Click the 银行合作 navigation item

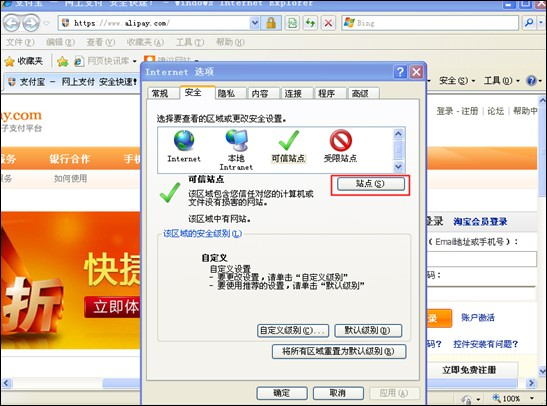tap(70, 159)
